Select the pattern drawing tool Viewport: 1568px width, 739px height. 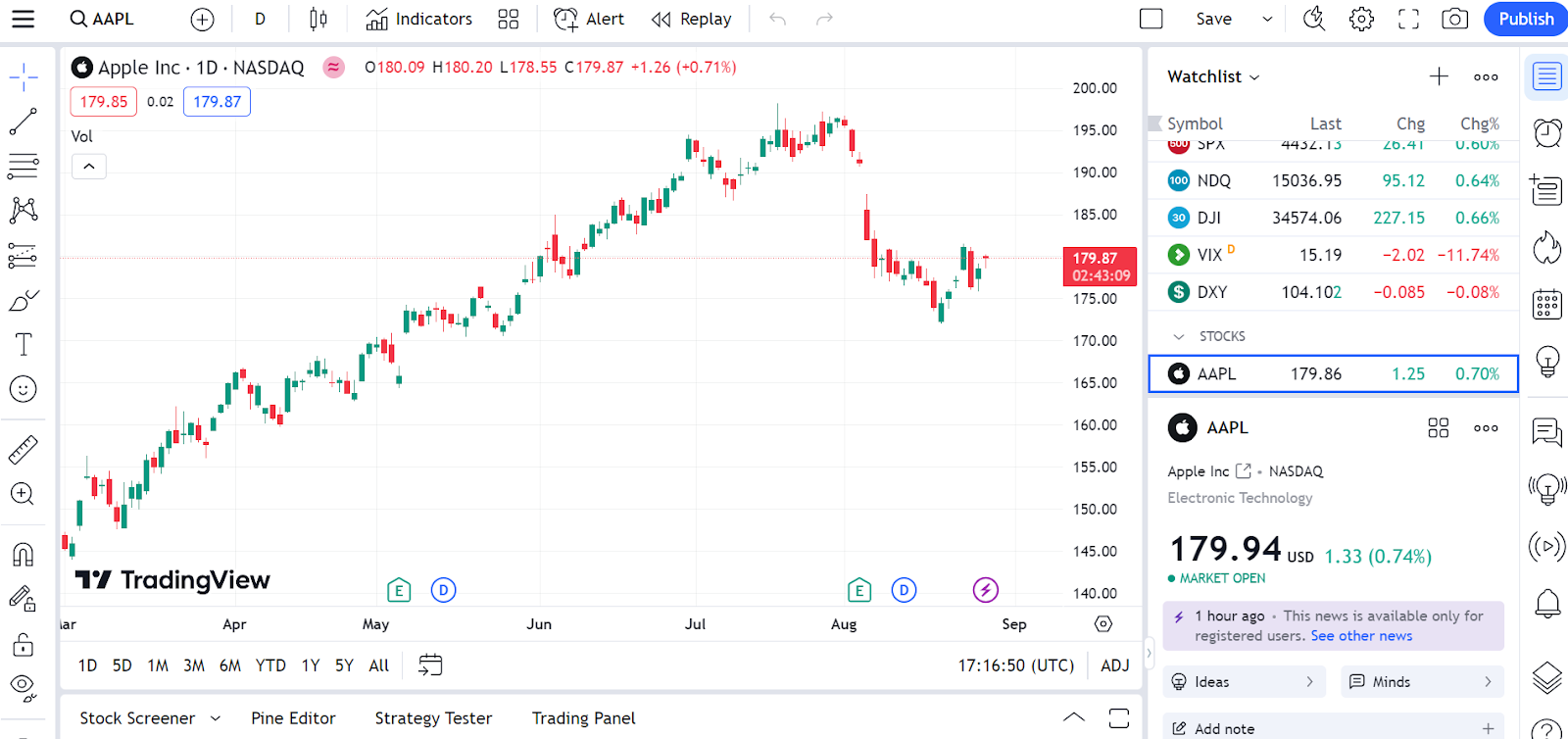tap(24, 210)
